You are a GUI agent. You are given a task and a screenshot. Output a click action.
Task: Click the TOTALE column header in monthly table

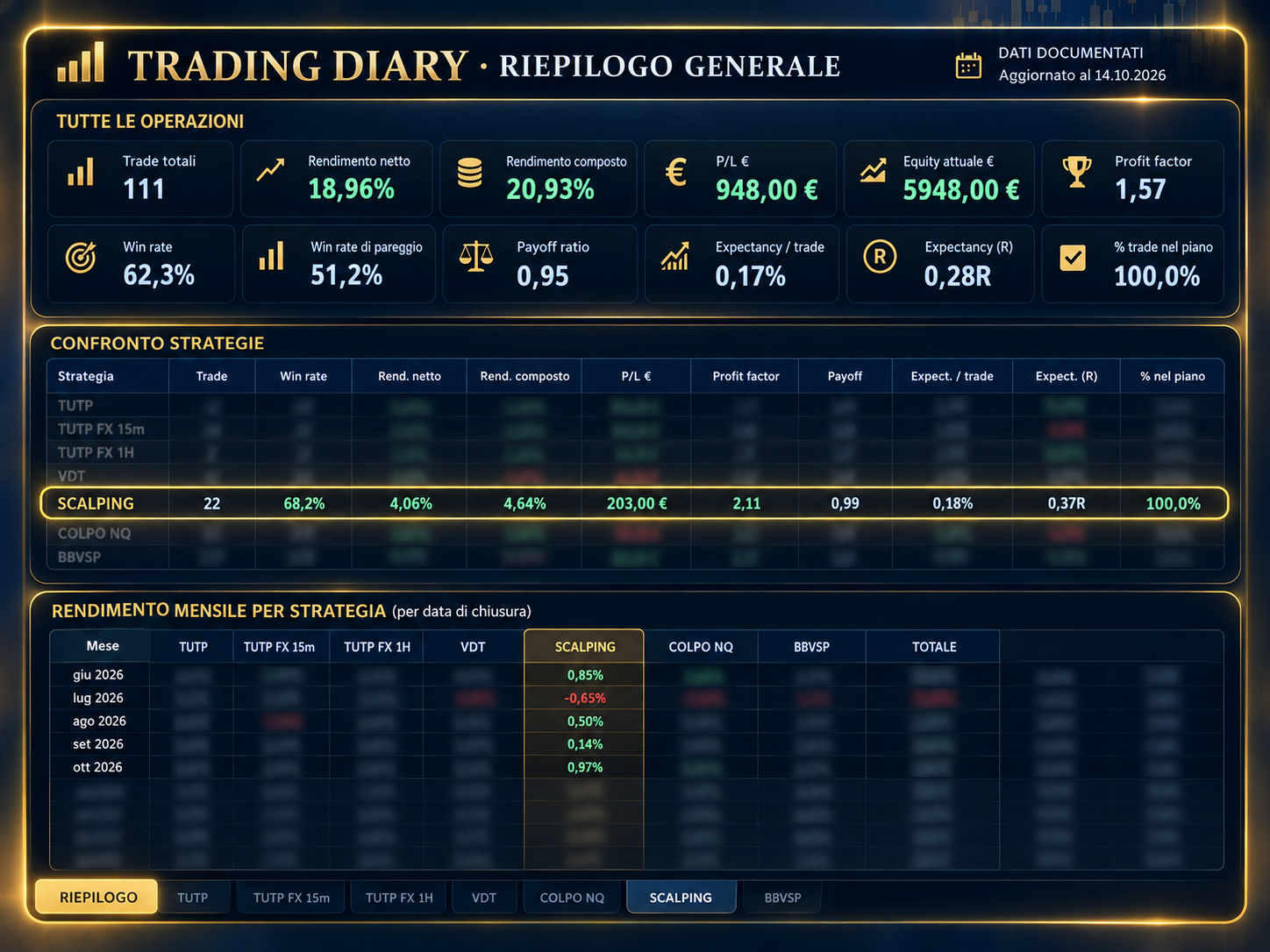coord(934,647)
